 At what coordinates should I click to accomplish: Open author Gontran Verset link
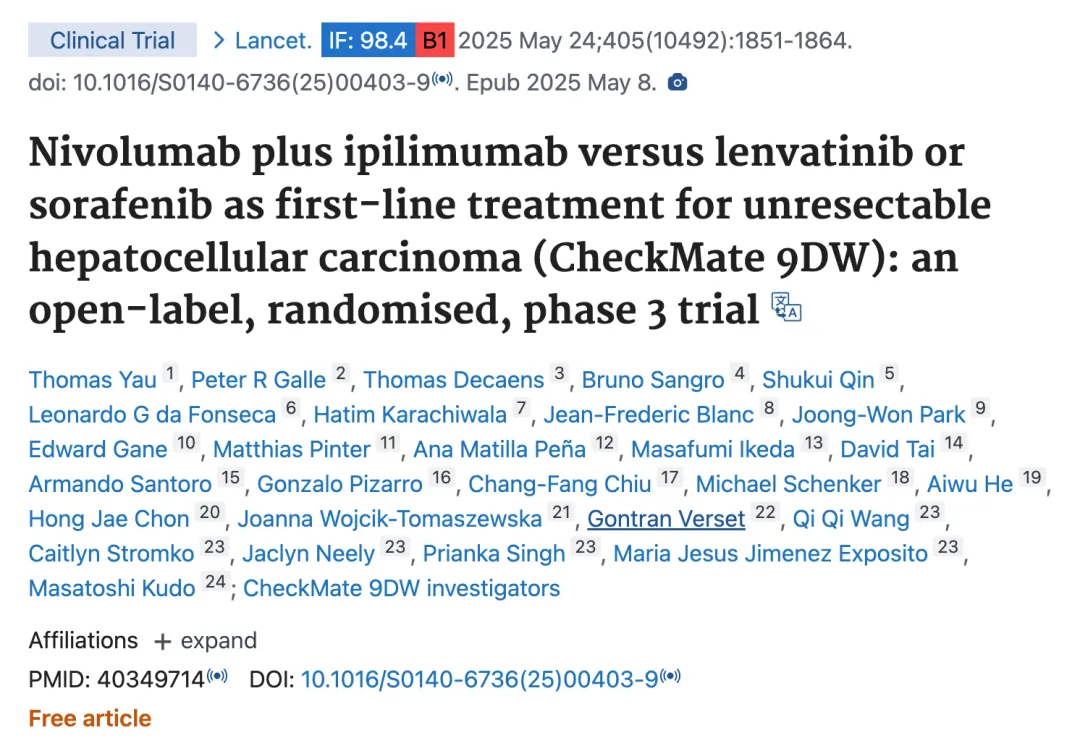point(666,519)
